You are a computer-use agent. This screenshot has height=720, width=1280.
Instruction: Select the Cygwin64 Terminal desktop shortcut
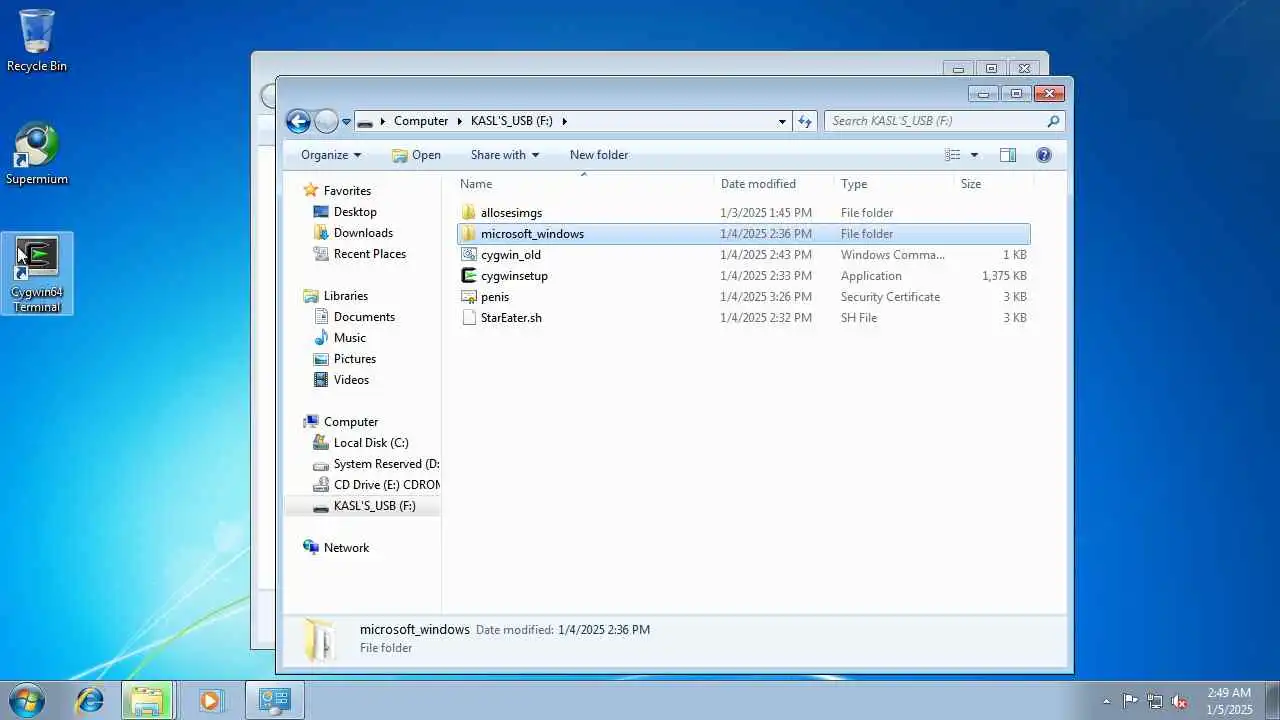pos(37,274)
